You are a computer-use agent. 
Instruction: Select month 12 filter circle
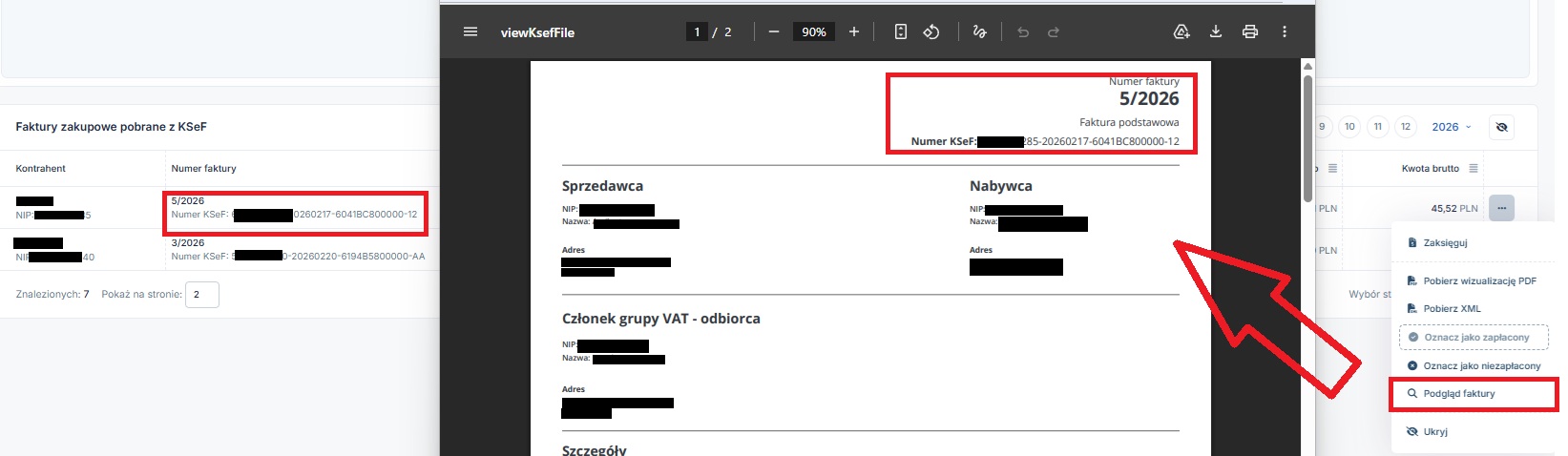(1405, 127)
